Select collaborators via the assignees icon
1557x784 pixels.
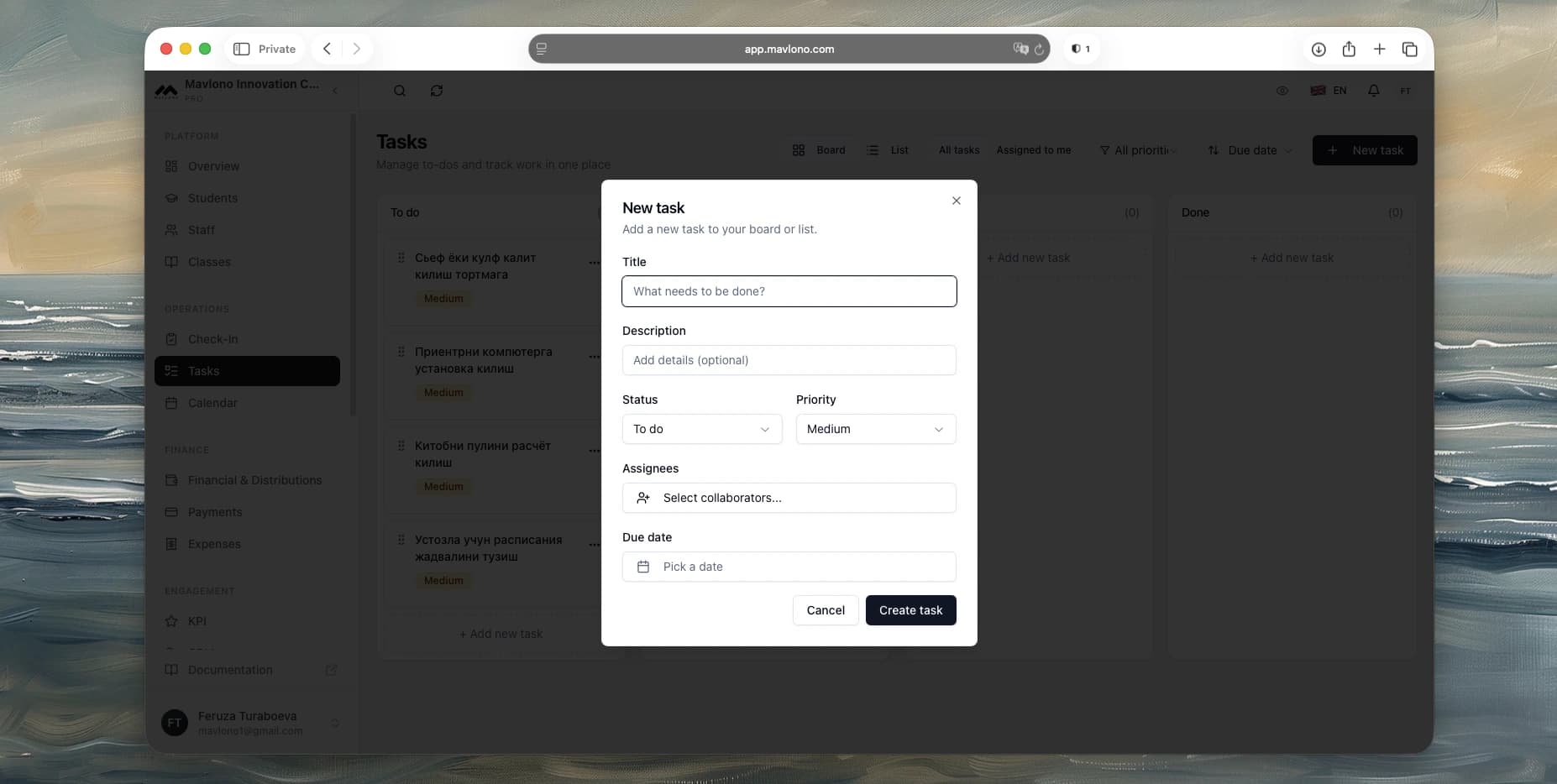tap(644, 498)
